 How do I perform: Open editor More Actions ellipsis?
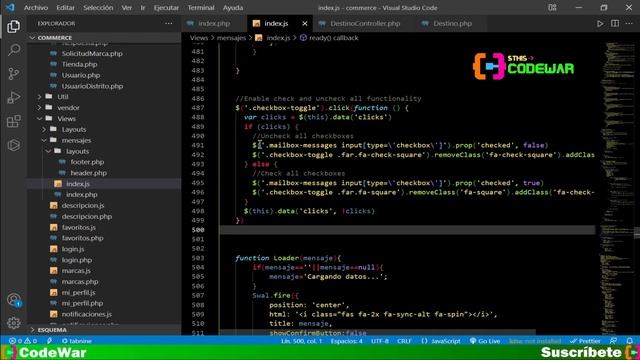point(629,24)
